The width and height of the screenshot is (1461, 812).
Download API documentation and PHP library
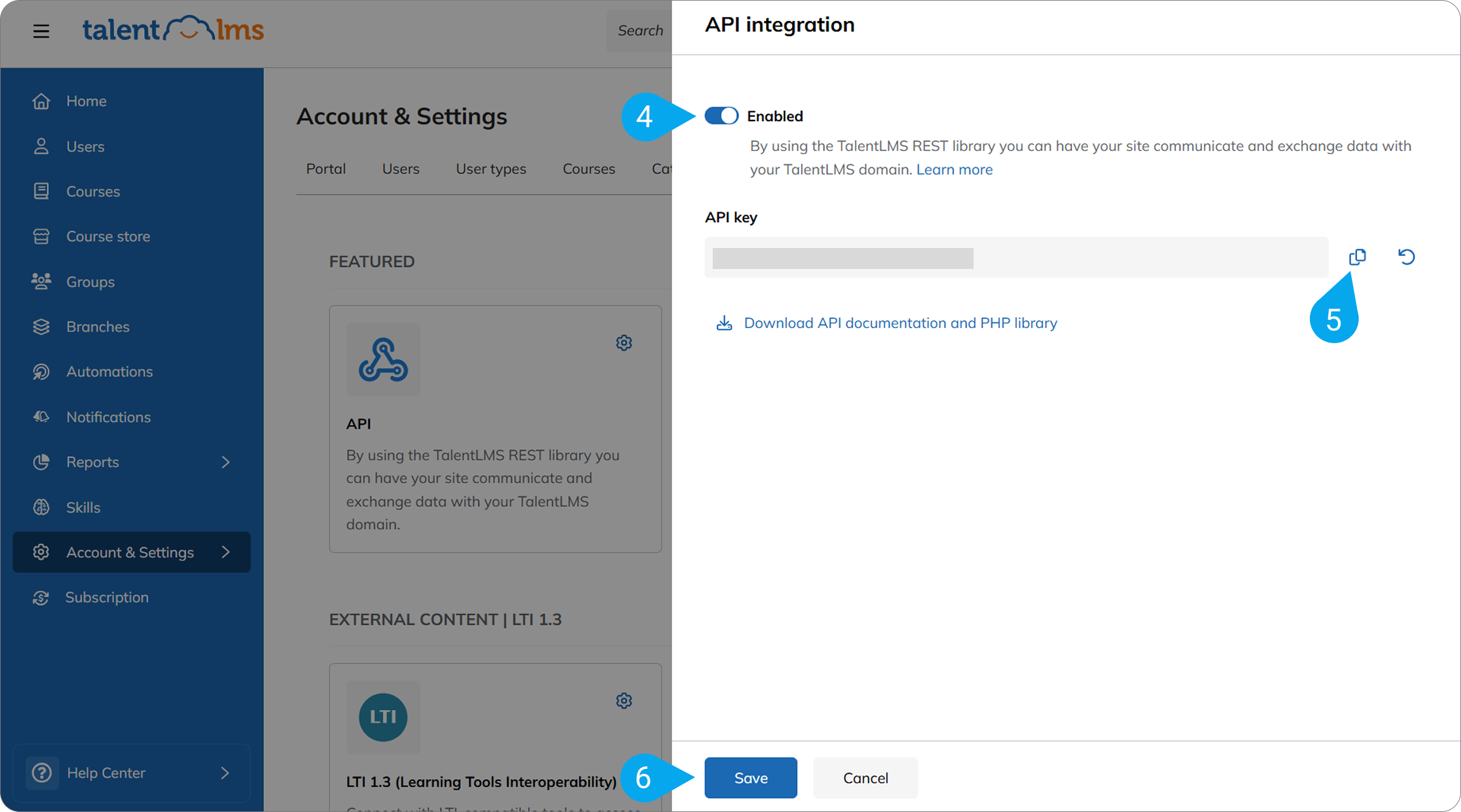click(901, 323)
